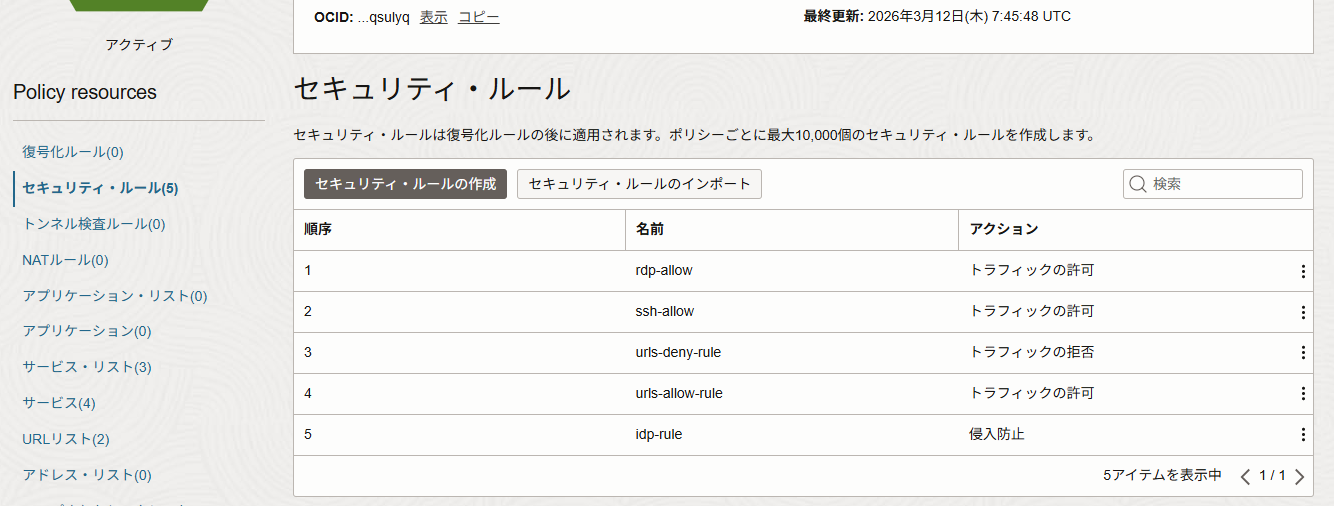Open 復号化ルール(0) in Policy resources

[73, 152]
